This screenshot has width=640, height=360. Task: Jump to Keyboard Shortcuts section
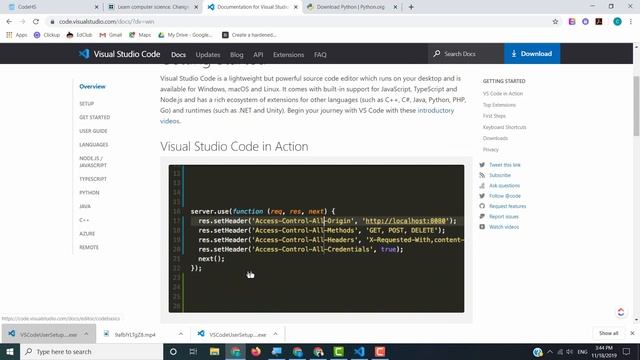[x=504, y=127]
